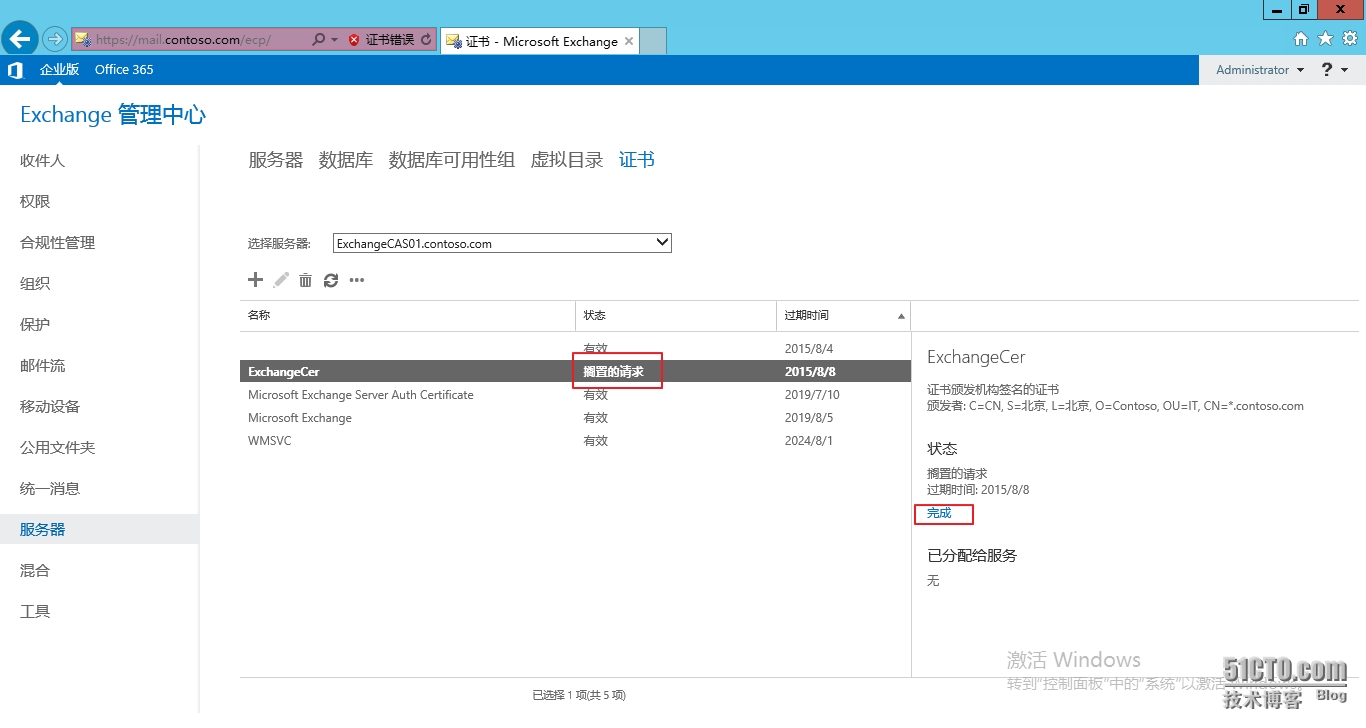The height and width of the screenshot is (728, 1366).
Task: Delete the certificate with the trash icon
Action: (x=305, y=280)
